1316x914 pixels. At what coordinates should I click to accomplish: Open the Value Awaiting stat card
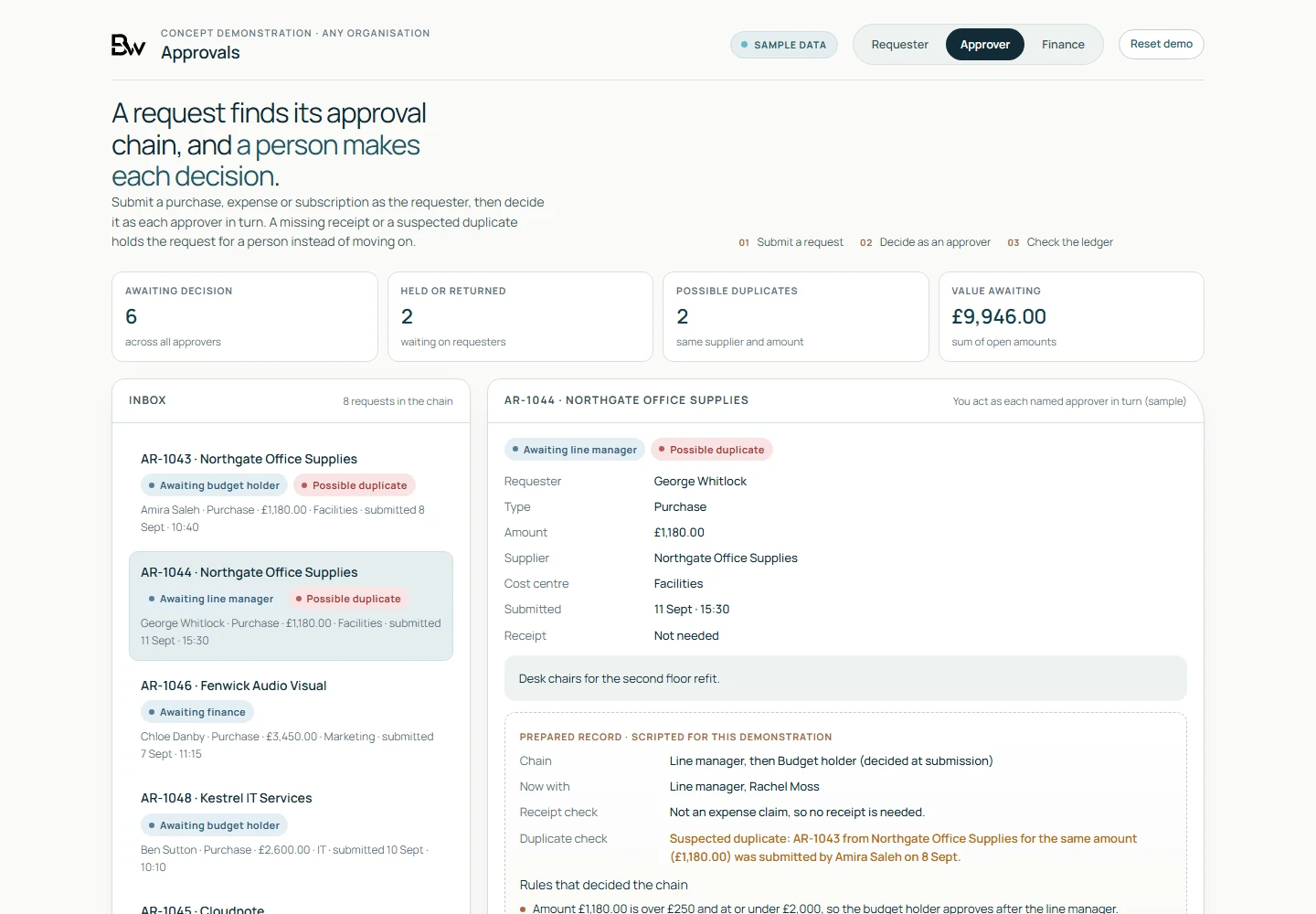[1071, 316]
